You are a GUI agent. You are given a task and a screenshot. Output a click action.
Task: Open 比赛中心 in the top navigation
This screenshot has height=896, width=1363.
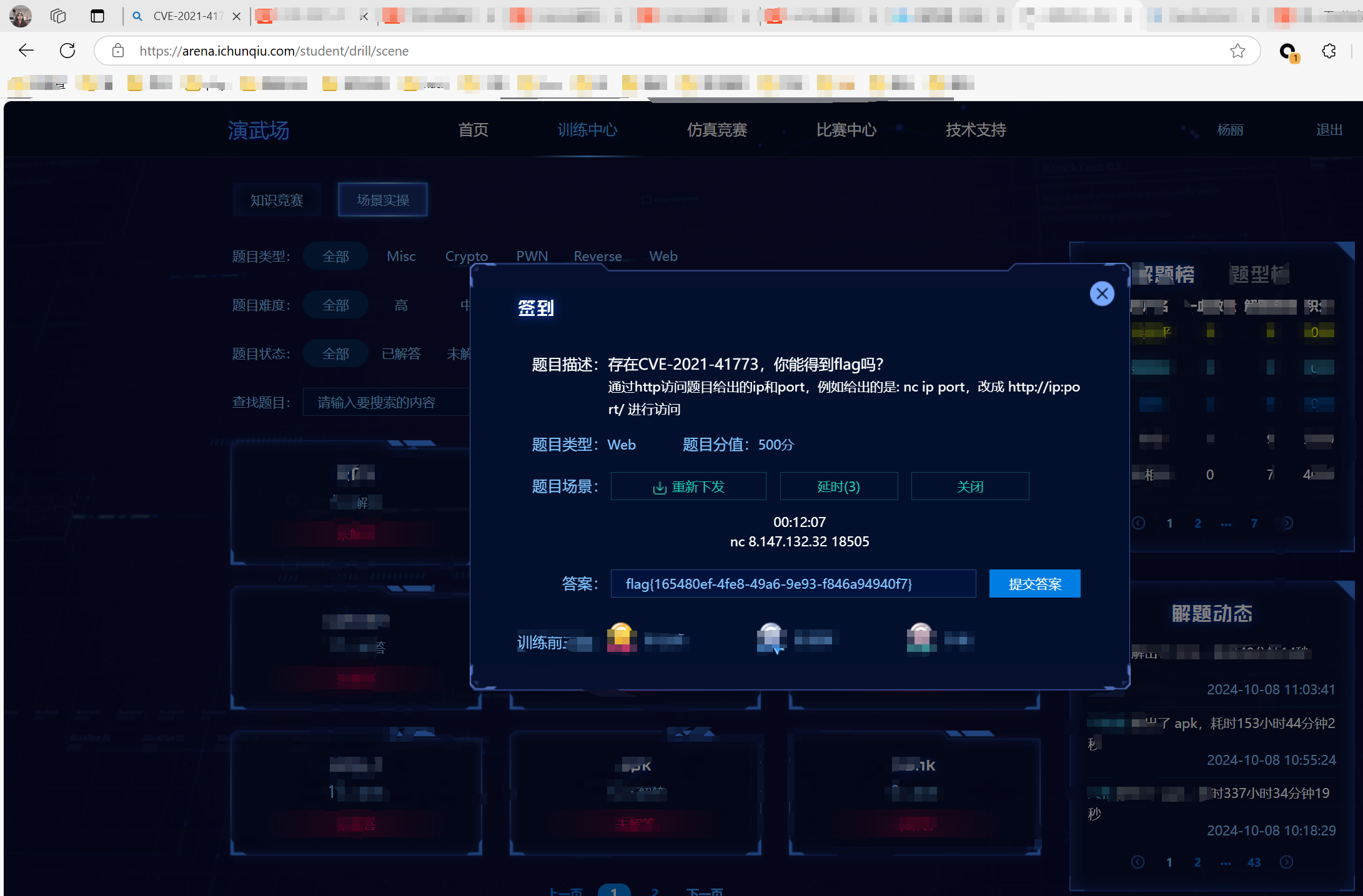click(846, 130)
